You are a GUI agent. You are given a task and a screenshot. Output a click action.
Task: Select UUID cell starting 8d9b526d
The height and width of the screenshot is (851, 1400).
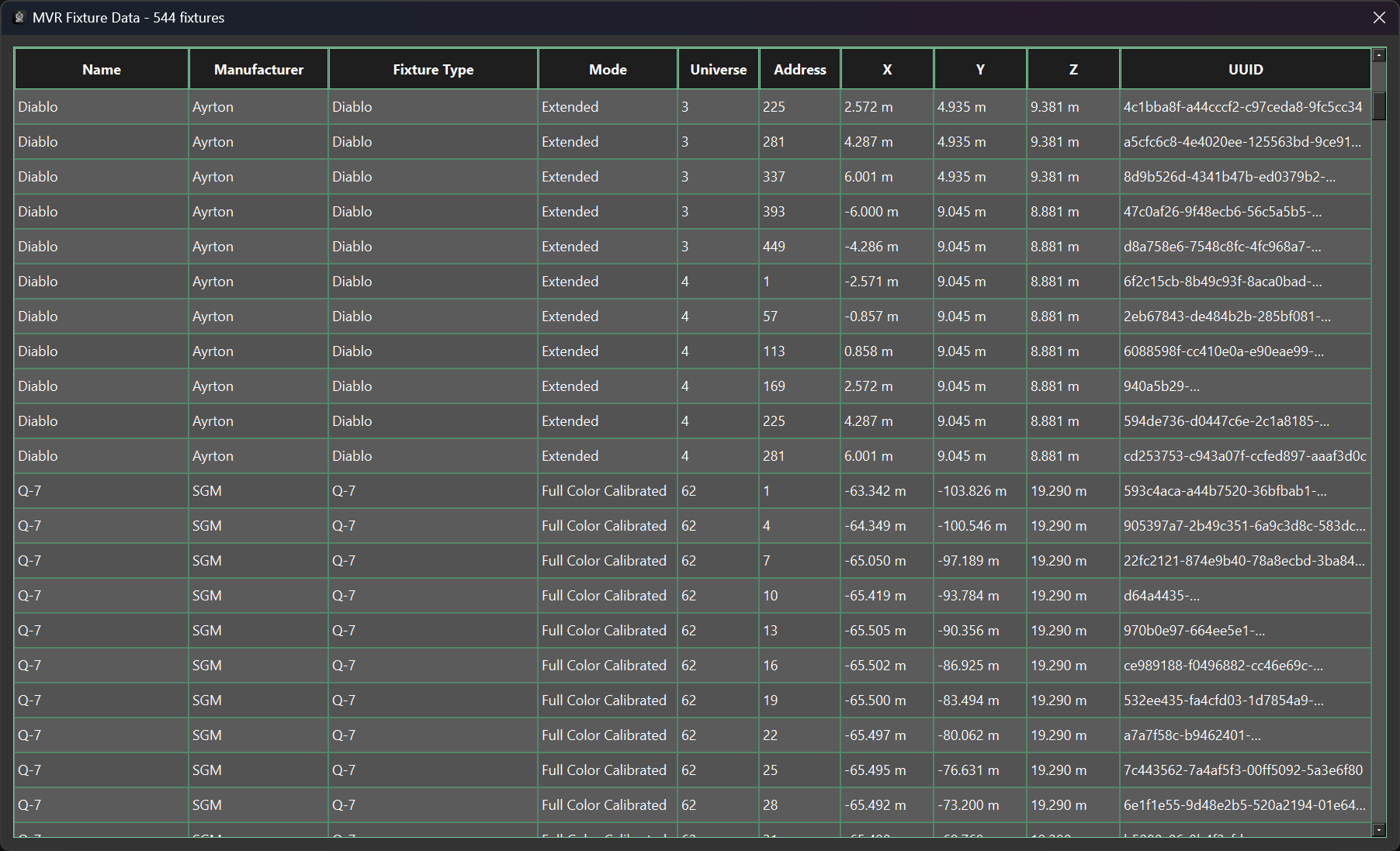coord(1246,177)
